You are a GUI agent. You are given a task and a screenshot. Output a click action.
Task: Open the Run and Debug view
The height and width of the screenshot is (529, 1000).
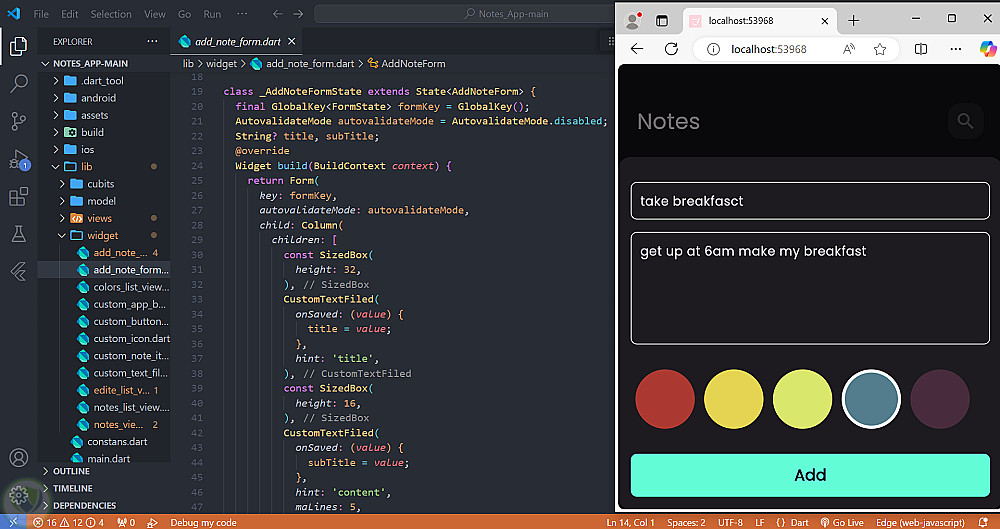[18, 159]
